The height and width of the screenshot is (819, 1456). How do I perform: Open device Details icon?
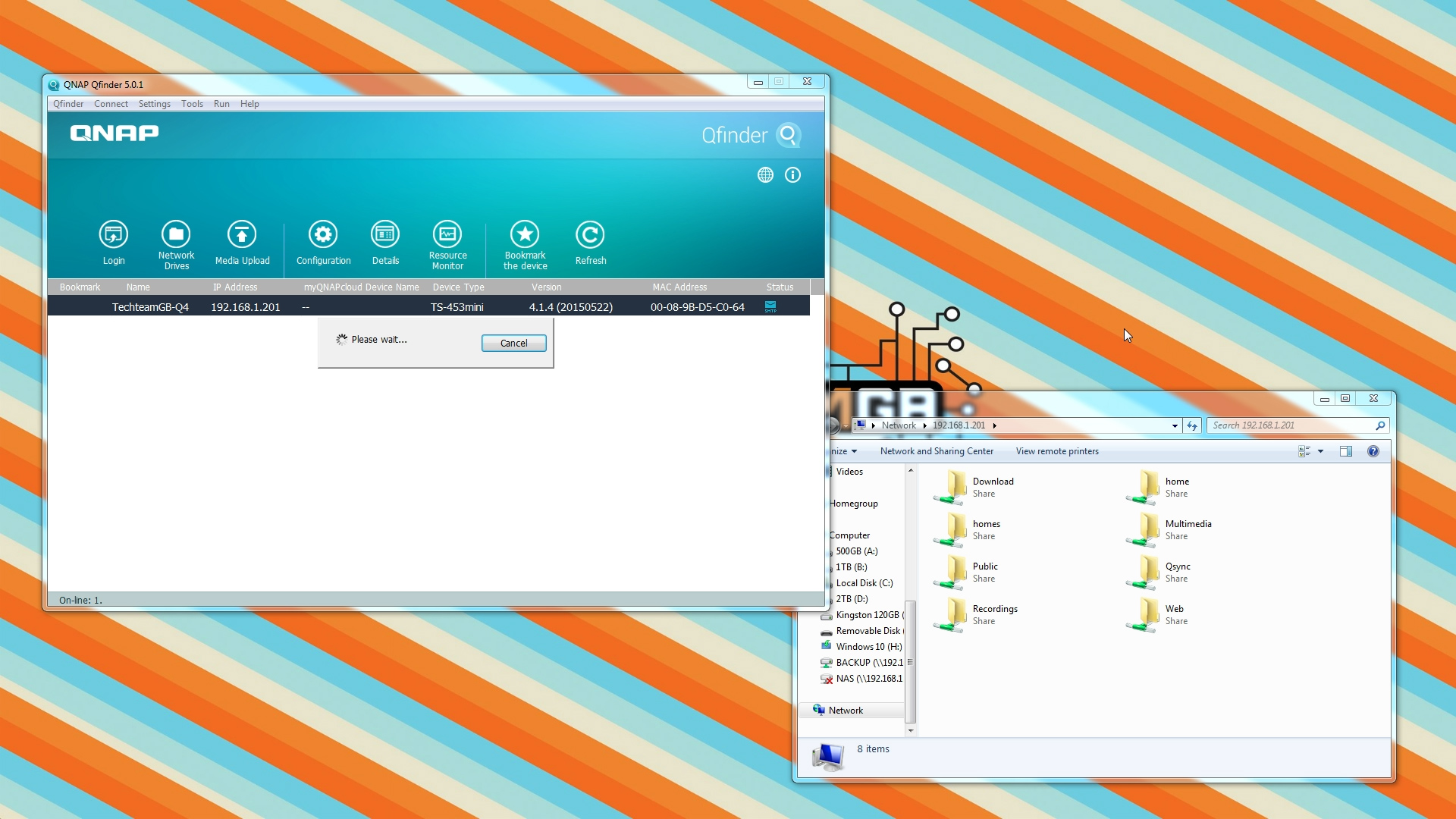pos(385,235)
